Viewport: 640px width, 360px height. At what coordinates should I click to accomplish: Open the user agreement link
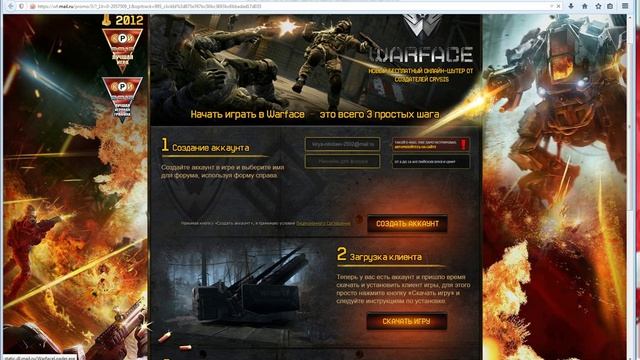click(323, 223)
